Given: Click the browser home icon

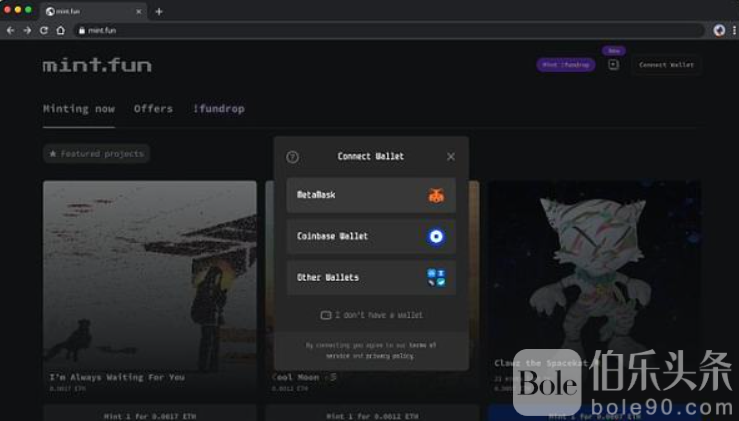Looking at the screenshot, I should tap(61, 30).
